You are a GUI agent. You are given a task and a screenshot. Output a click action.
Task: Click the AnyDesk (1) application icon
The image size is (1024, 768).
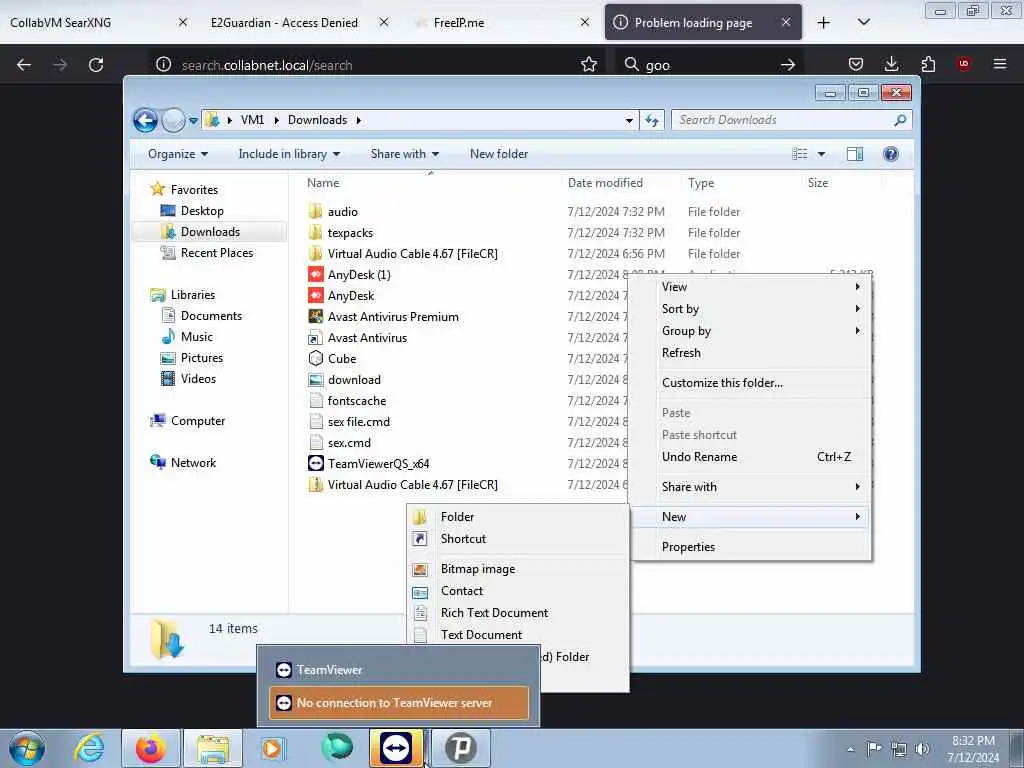315,274
